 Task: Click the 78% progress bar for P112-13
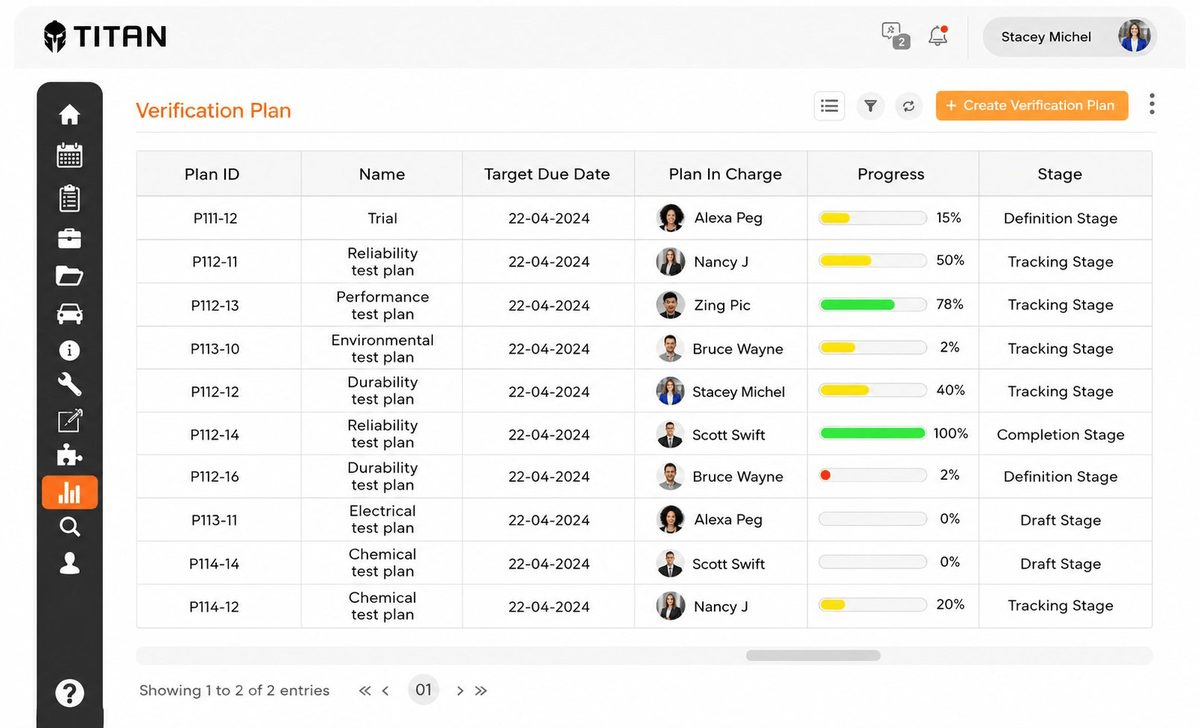pos(873,304)
